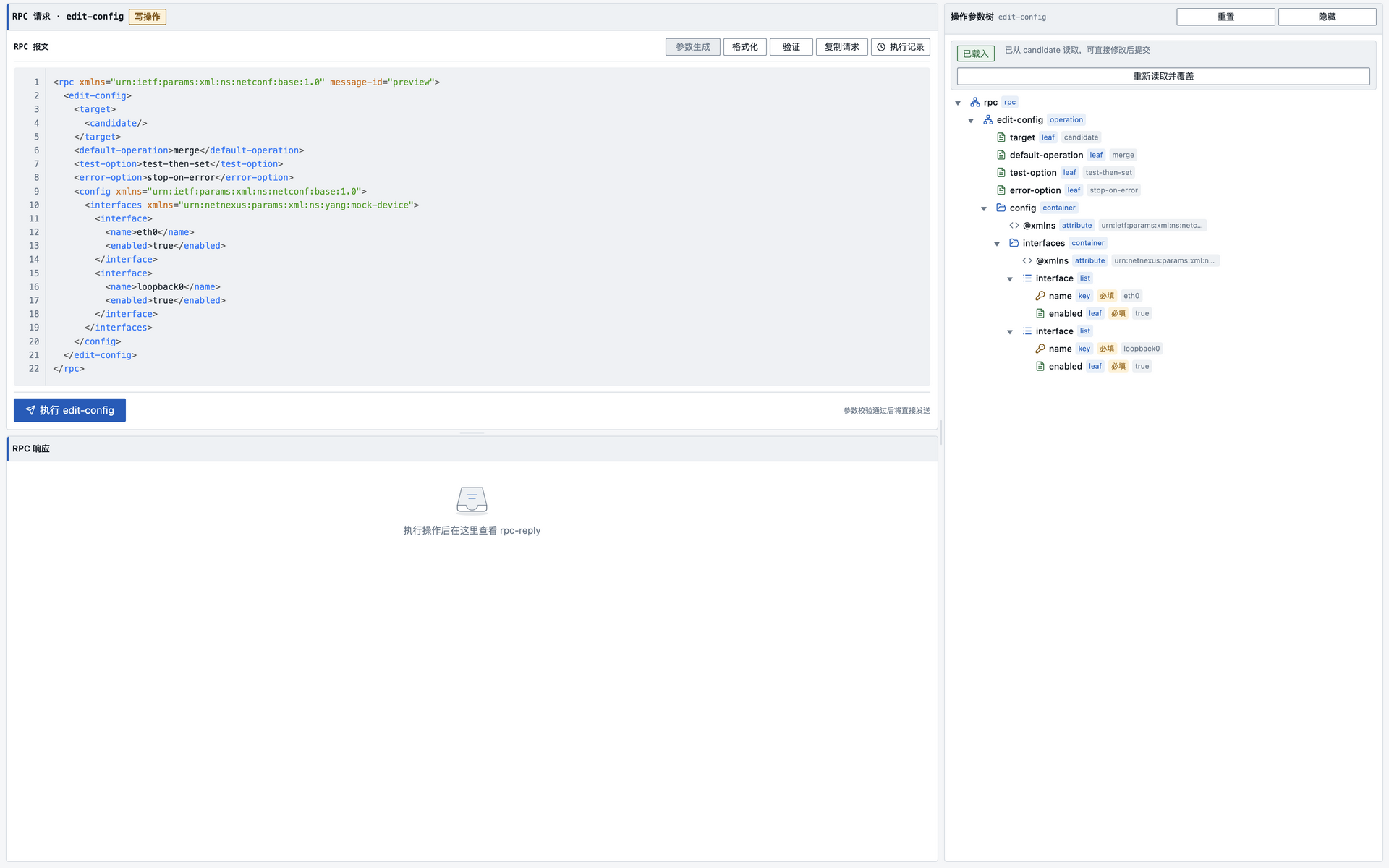1389x868 pixels.
Task: Click the 参数生成 button
Action: click(x=692, y=47)
